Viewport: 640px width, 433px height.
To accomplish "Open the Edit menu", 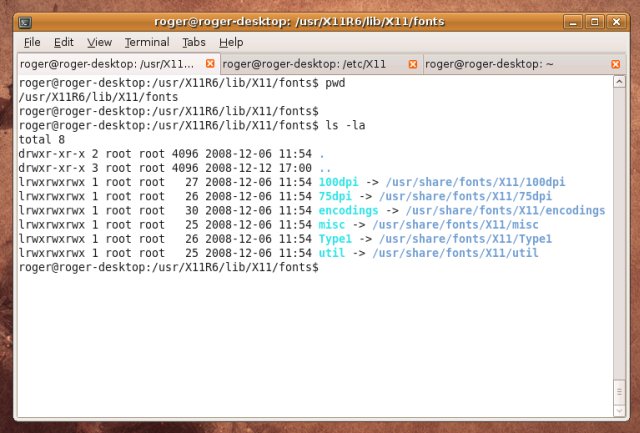I will point(64,42).
